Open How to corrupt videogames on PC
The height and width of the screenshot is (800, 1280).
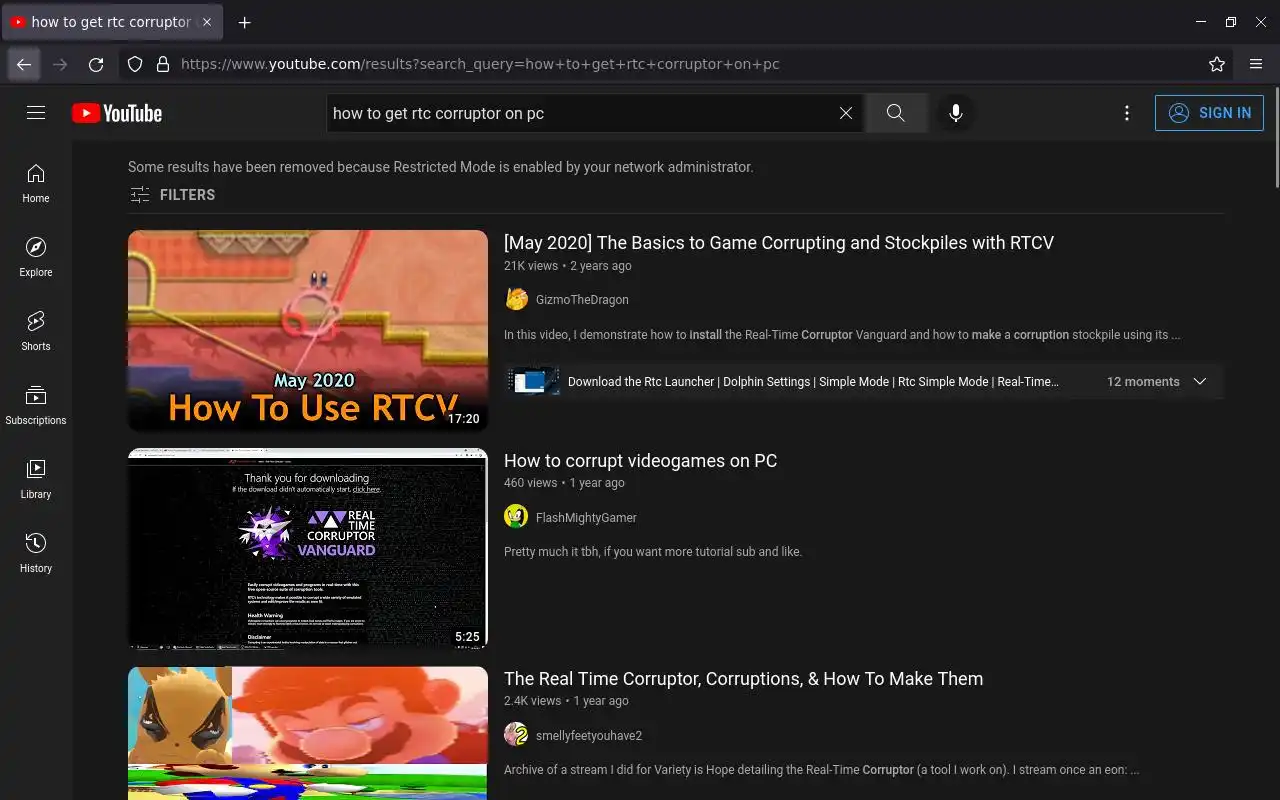(x=640, y=460)
